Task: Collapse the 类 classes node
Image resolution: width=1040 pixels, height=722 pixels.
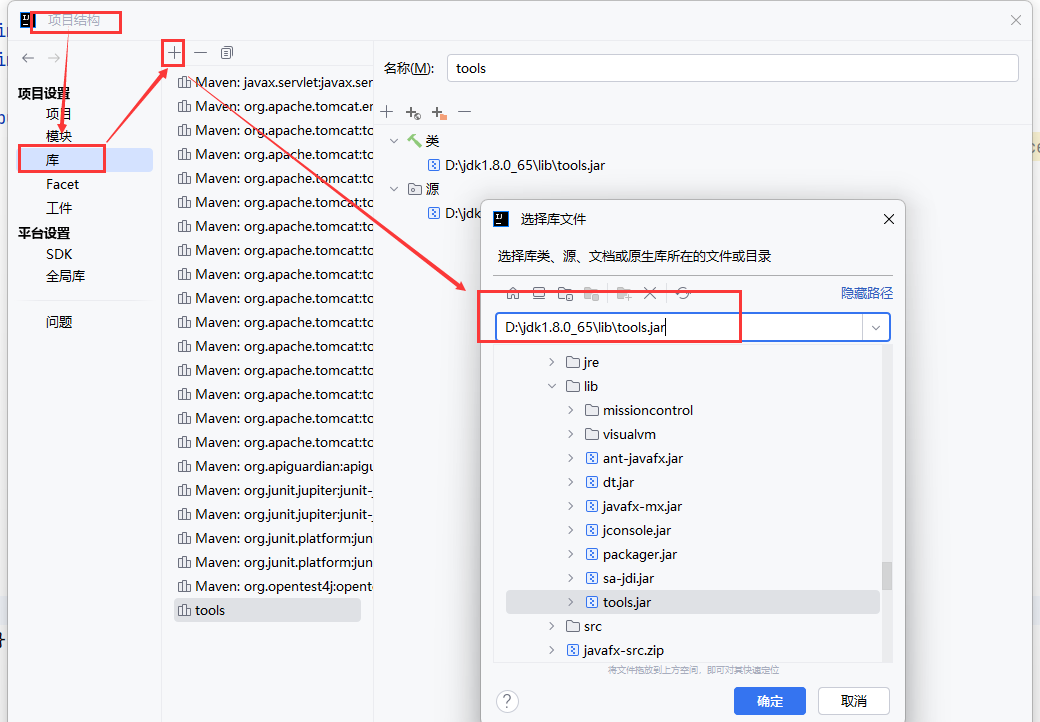Action: [x=394, y=141]
